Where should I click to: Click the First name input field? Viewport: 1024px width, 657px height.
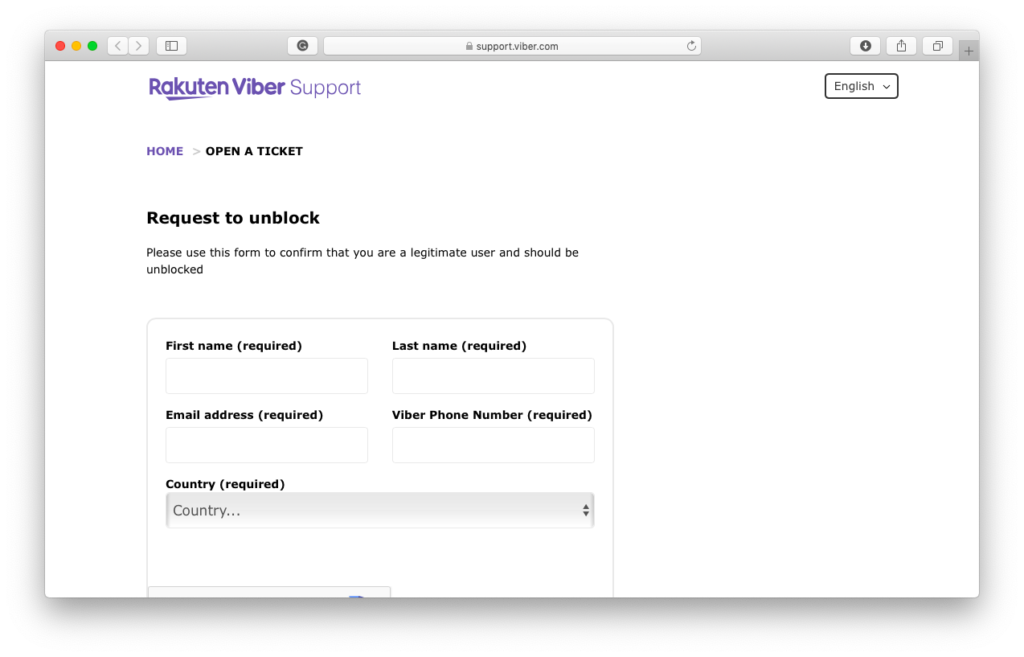tap(267, 376)
